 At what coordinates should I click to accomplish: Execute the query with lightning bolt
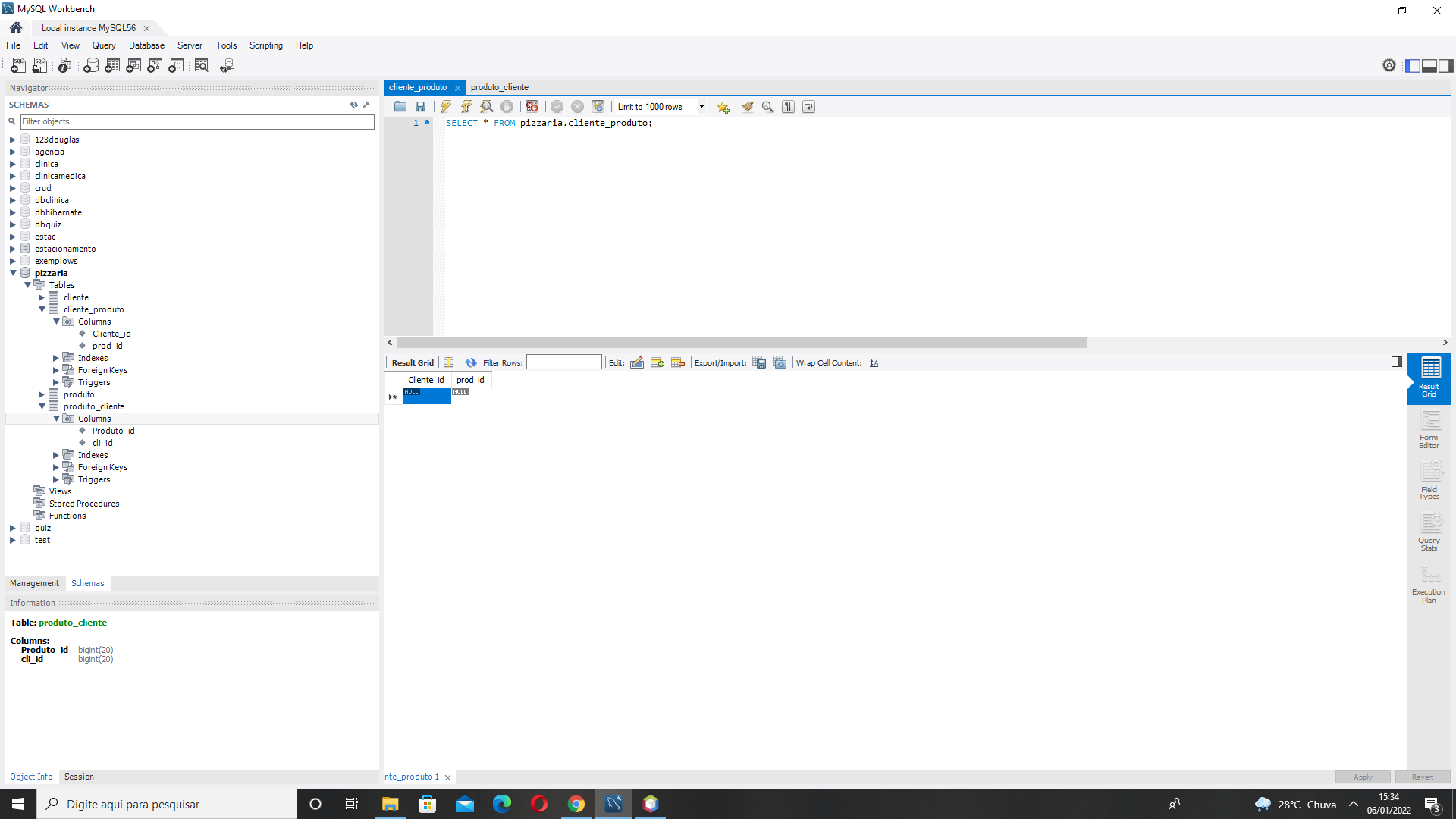click(446, 107)
